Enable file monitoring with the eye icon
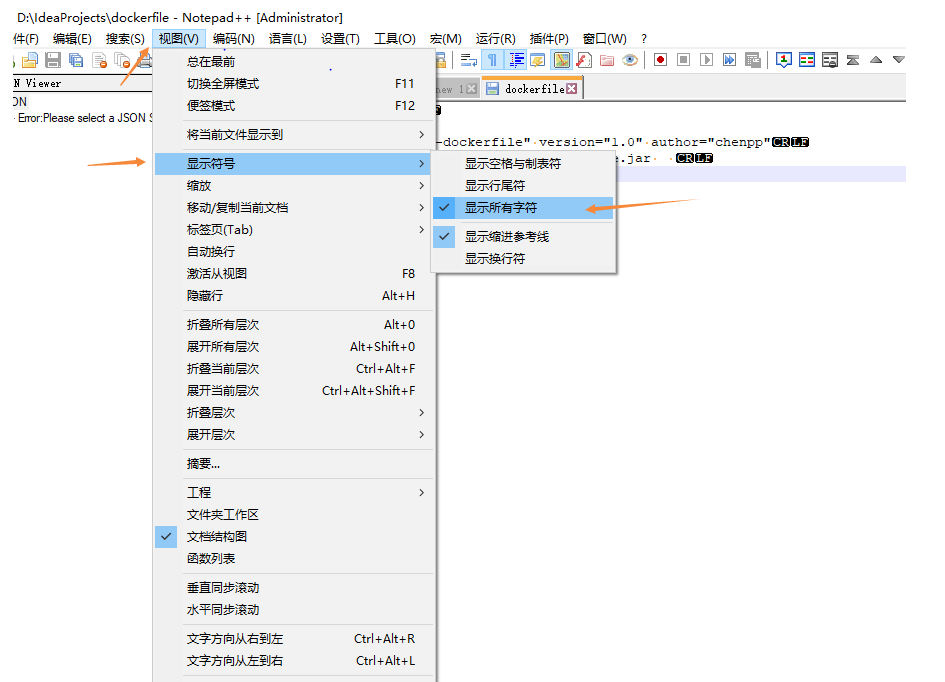This screenshot has width=945, height=682. pyautogui.click(x=631, y=60)
